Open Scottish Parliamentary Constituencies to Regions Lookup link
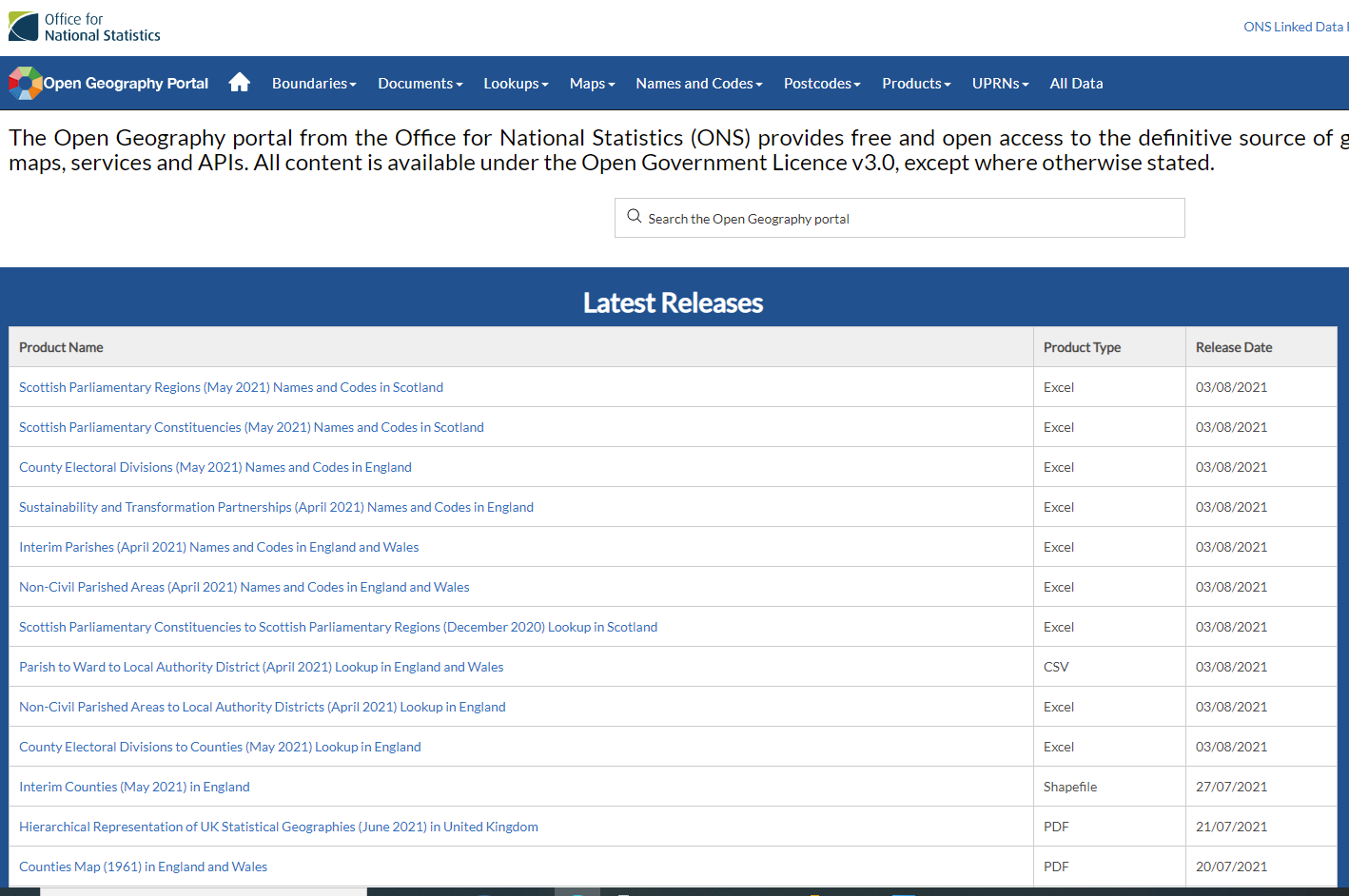 [338, 627]
